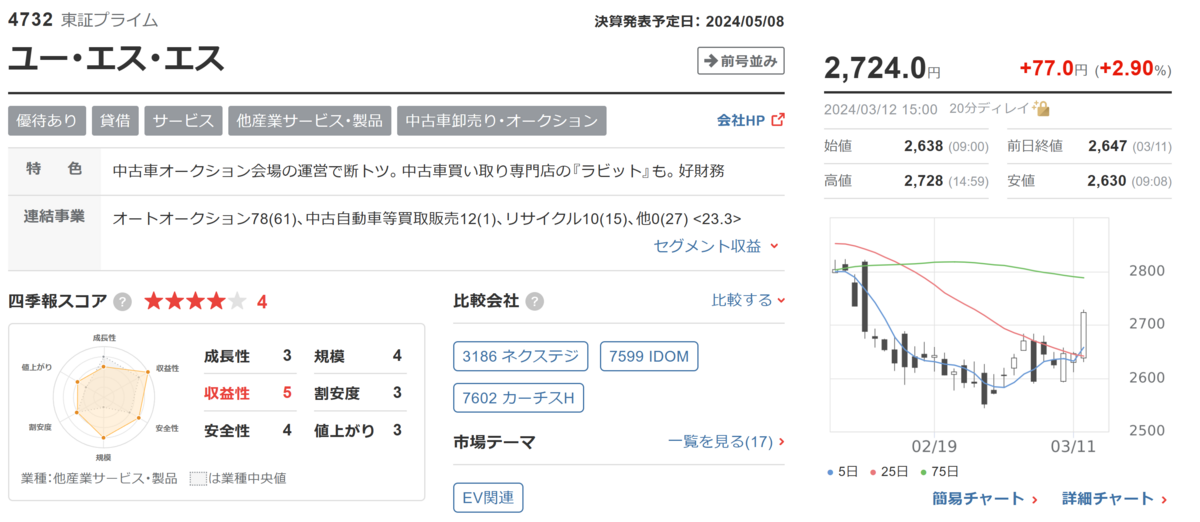1200x522 pixels.
Task: Click the five-star rating score icons
Action: (x=195, y=301)
